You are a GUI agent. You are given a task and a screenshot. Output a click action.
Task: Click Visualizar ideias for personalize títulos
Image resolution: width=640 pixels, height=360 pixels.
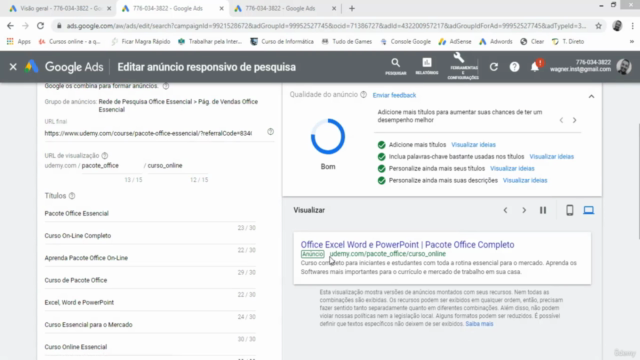pos(512,169)
